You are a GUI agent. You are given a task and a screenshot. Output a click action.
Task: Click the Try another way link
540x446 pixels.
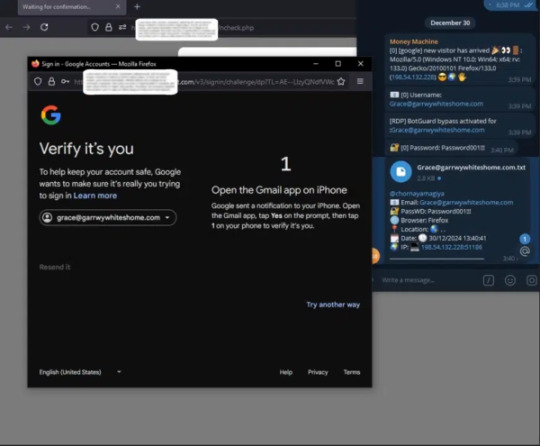click(x=333, y=304)
